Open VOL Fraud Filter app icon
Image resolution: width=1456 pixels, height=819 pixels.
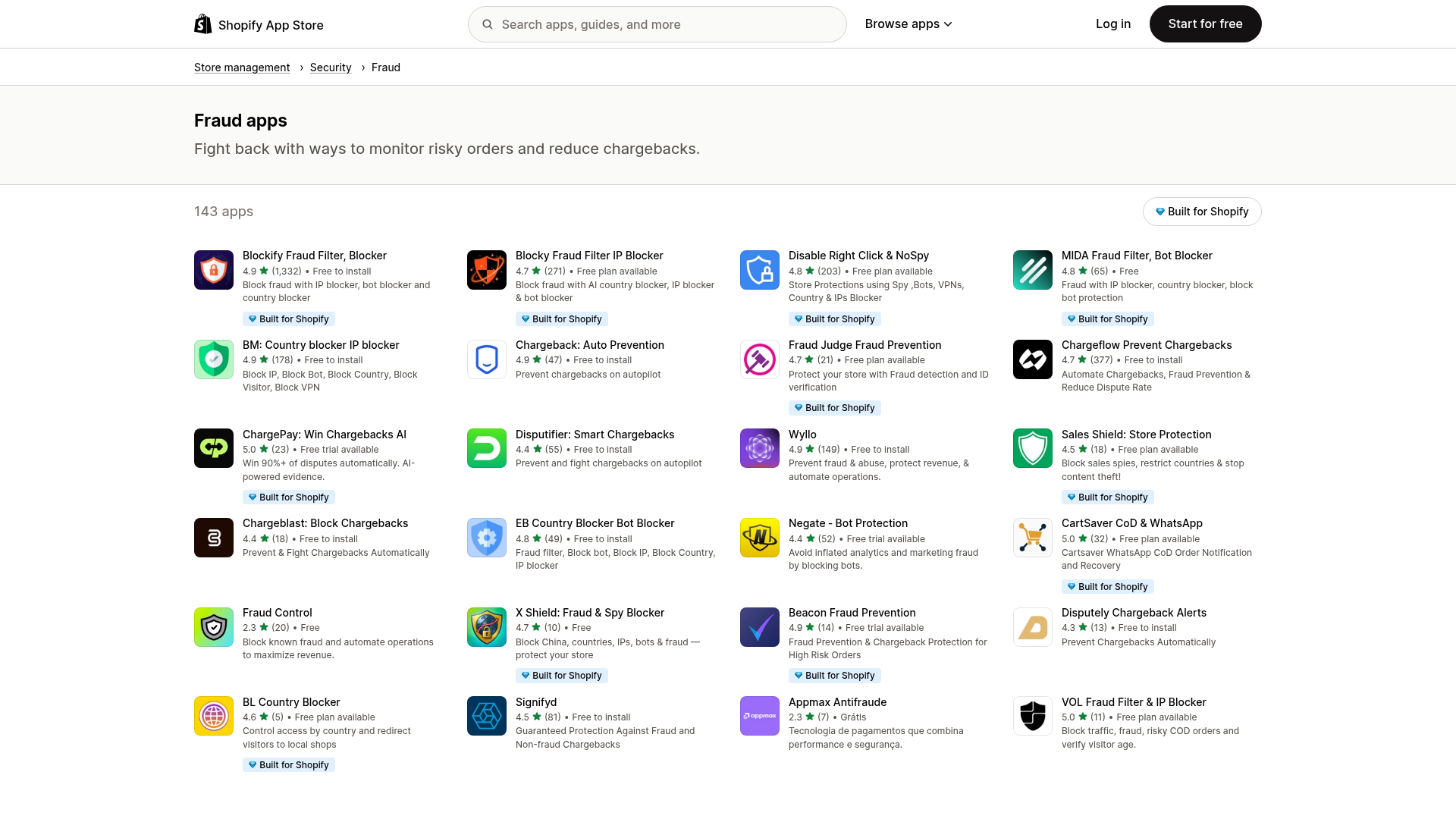coord(1033,716)
